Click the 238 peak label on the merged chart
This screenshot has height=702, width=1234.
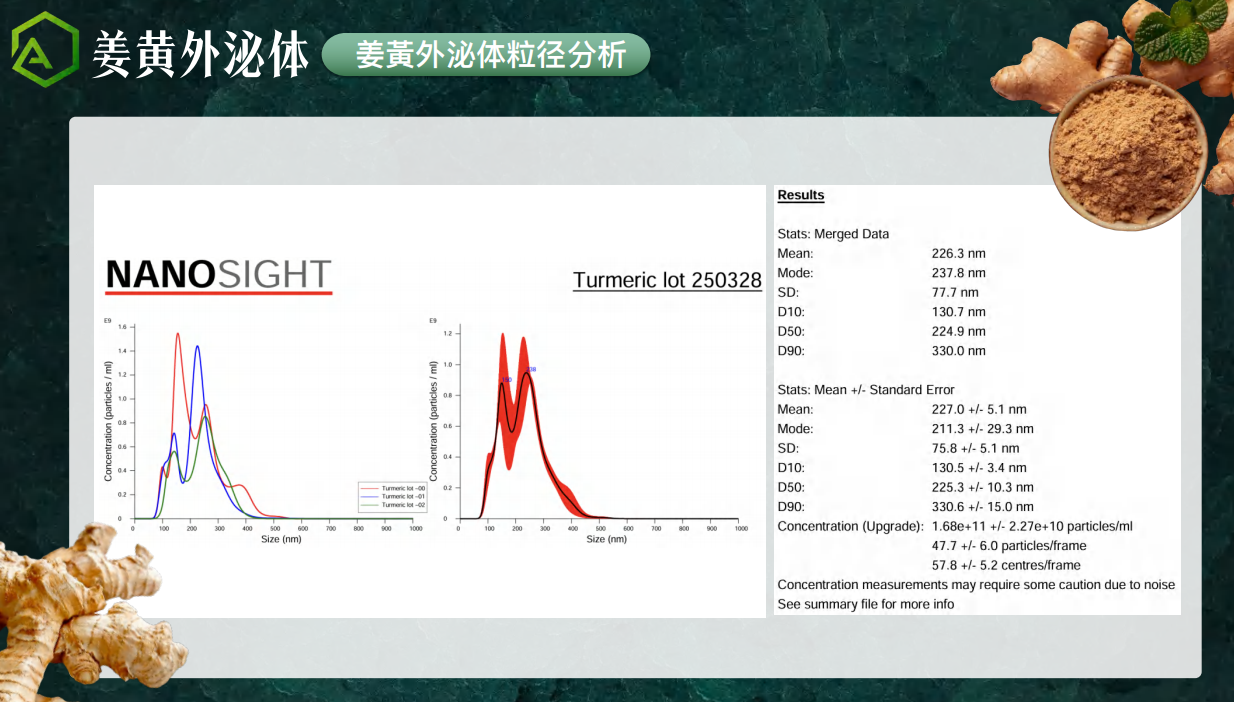coord(532,369)
